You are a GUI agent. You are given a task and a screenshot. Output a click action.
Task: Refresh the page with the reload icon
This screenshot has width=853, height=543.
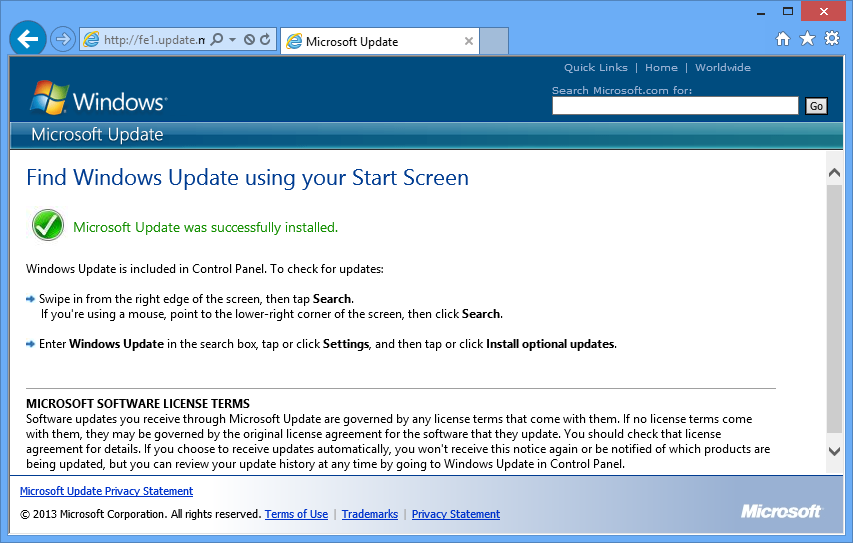click(x=265, y=39)
